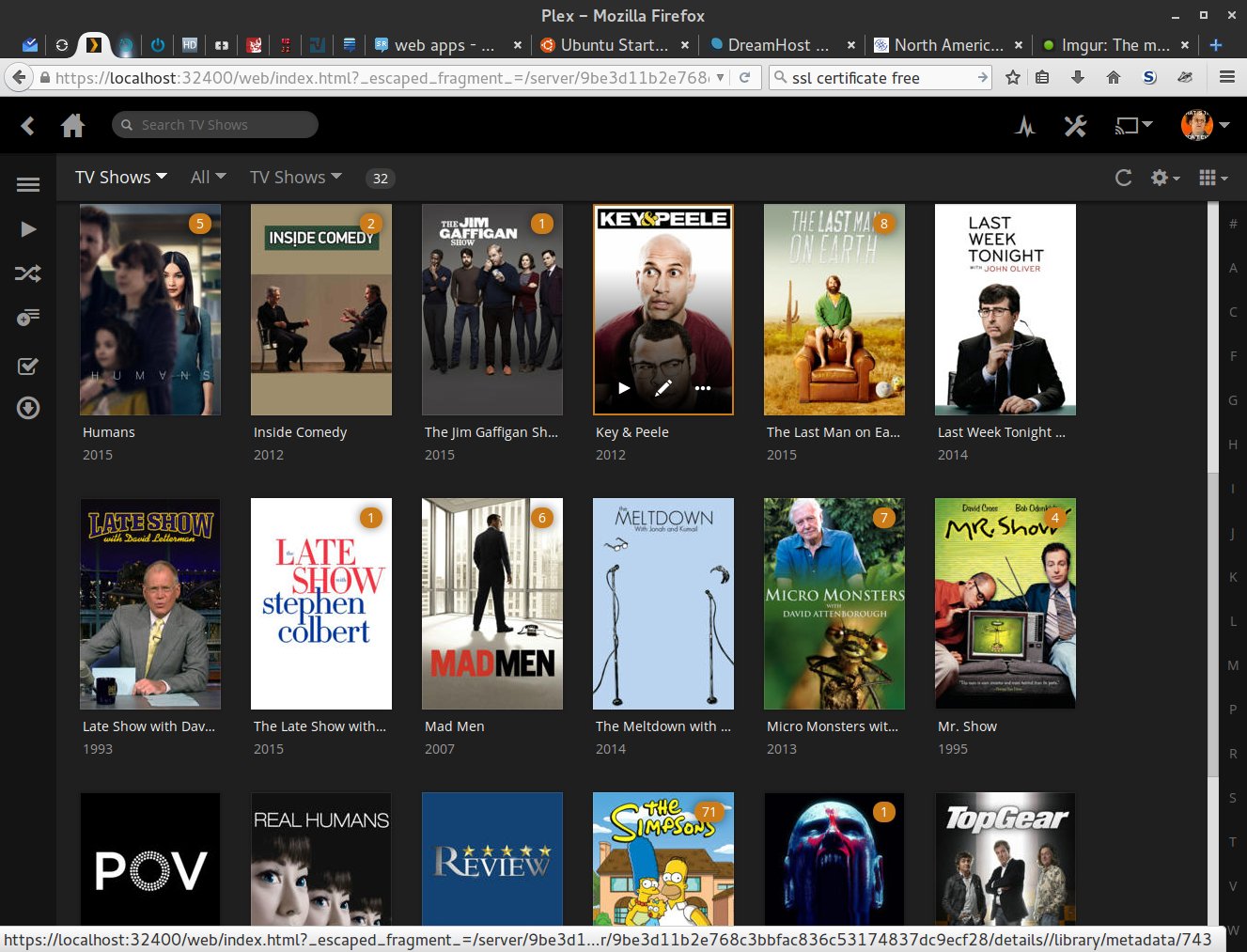Click the Firefox back button

tap(18, 78)
